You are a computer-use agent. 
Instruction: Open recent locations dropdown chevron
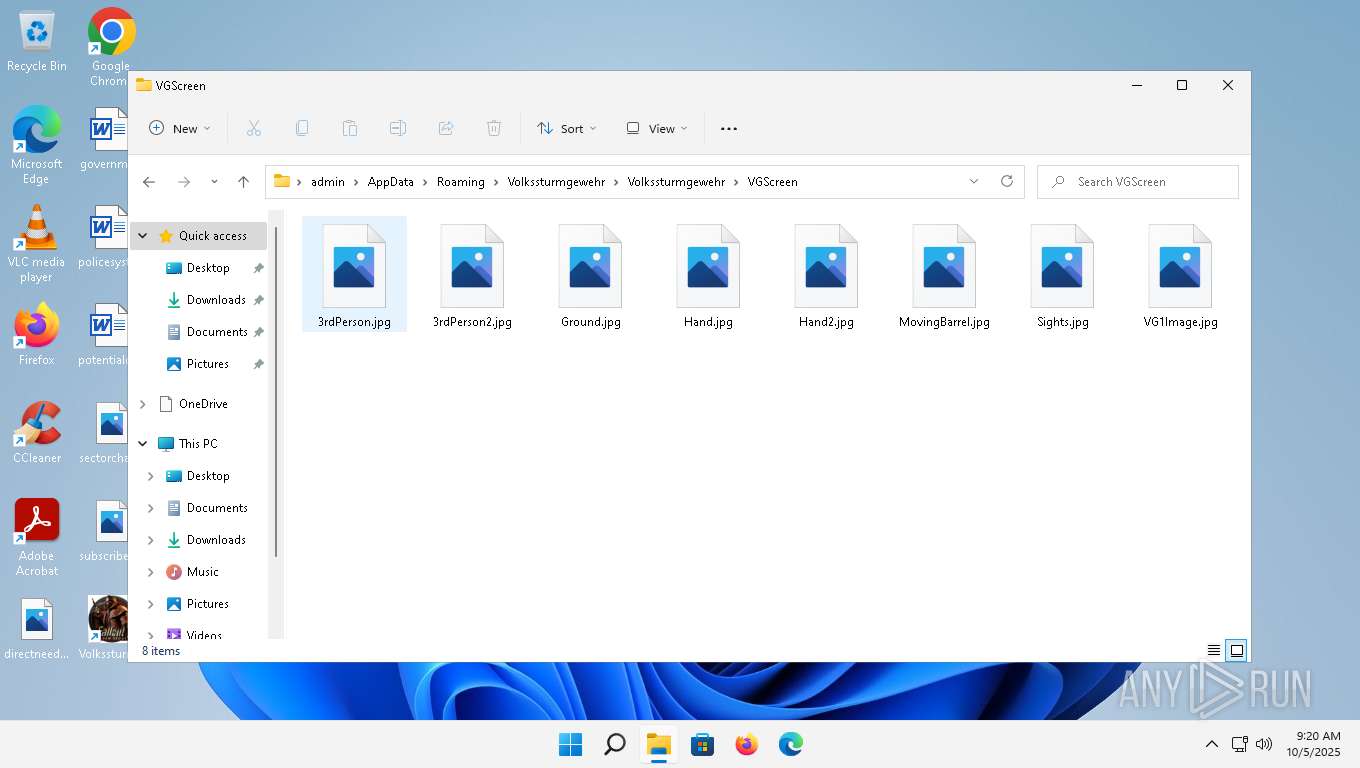click(x=214, y=182)
